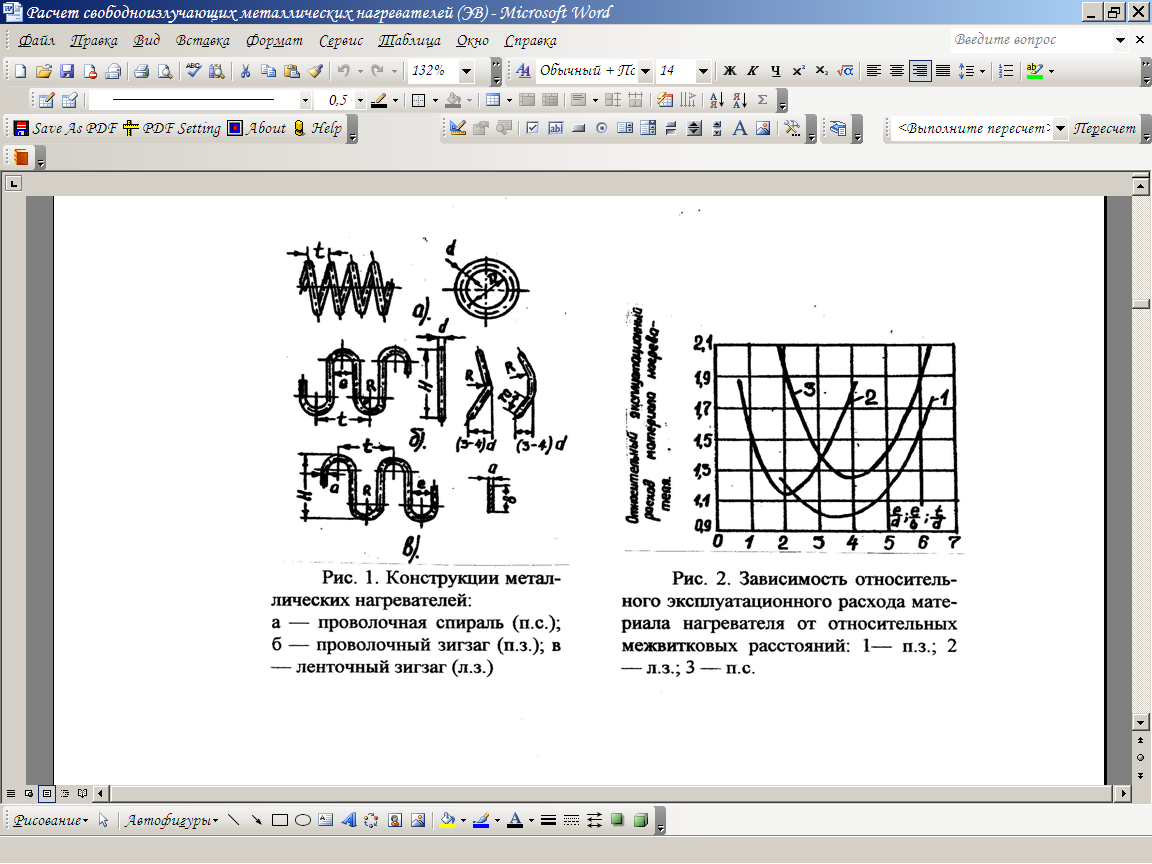Pick the text highlight color
The width and height of the screenshot is (1152, 864).
coord(1034,71)
